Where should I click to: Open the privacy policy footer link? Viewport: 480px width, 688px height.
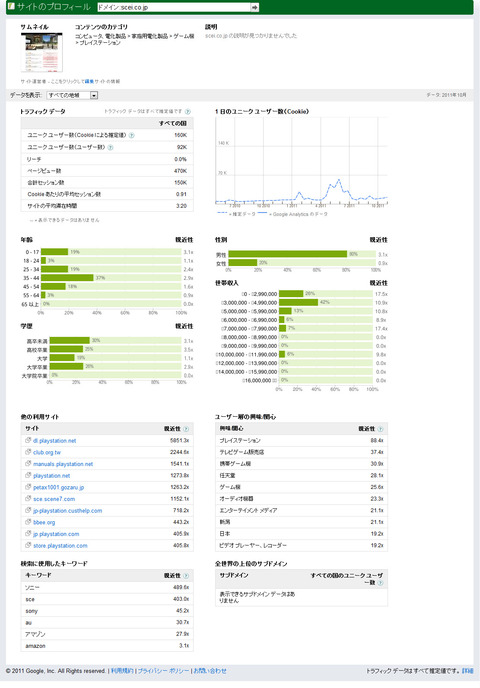(x=164, y=671)
